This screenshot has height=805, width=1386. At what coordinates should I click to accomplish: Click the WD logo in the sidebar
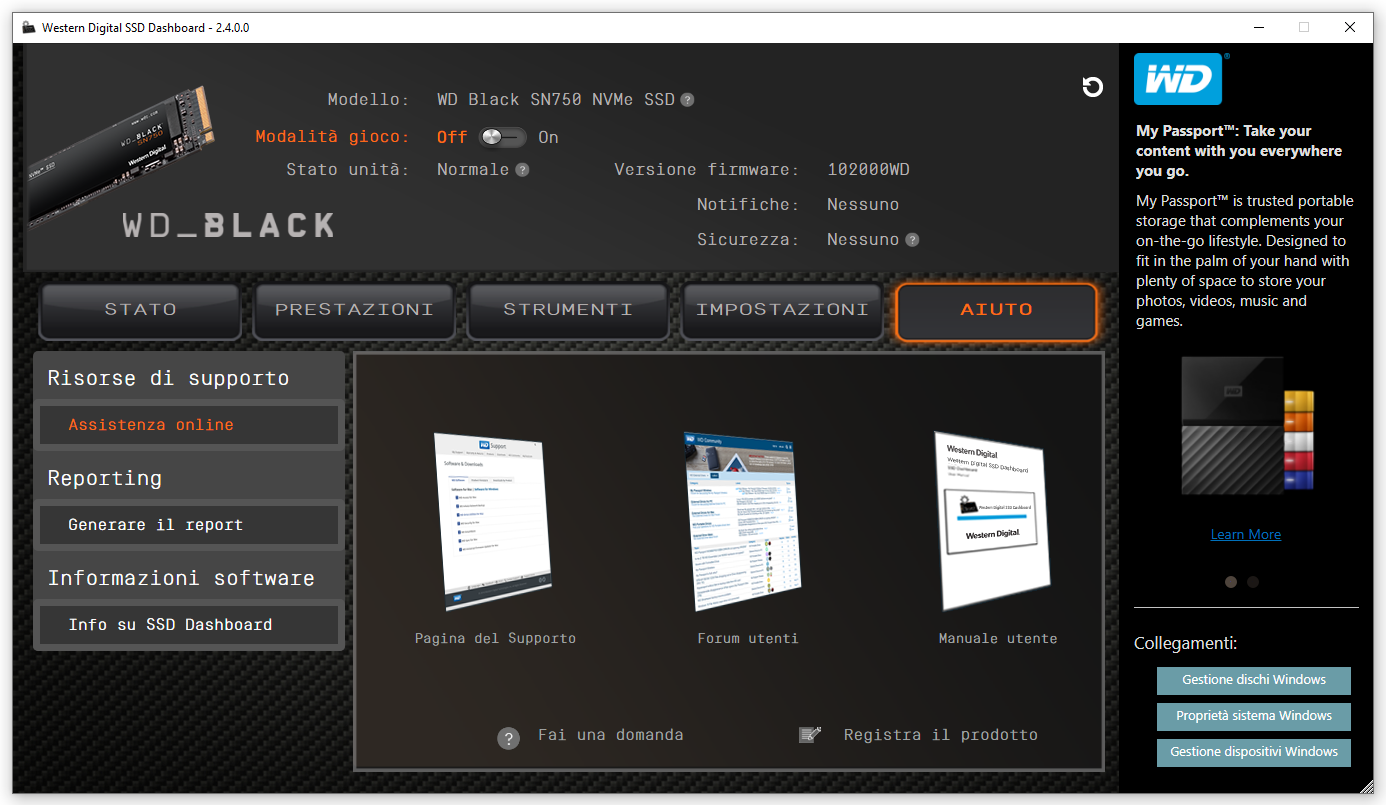click(x=1178, y=79)
